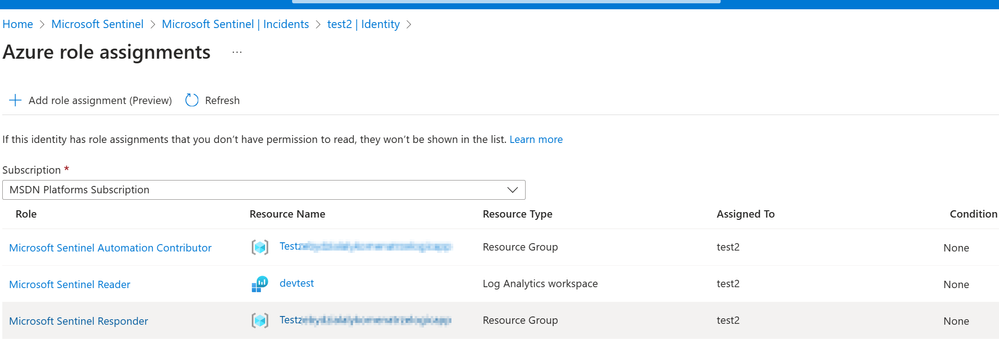Screen dimensions: 999x361
Task: Click the Log Analytics workspace icon beside devtest
Action: pos(260,284)
